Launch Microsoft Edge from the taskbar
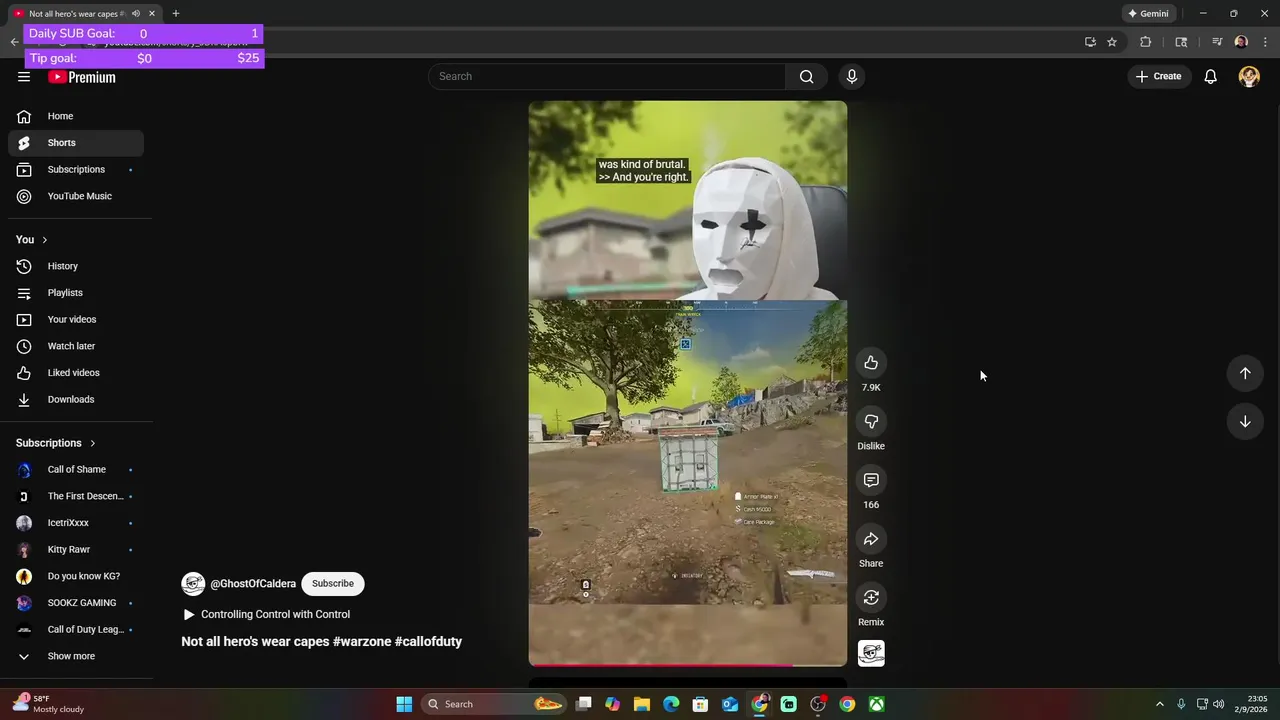The height and width of the screenshot is (720, 1280). 671,704
